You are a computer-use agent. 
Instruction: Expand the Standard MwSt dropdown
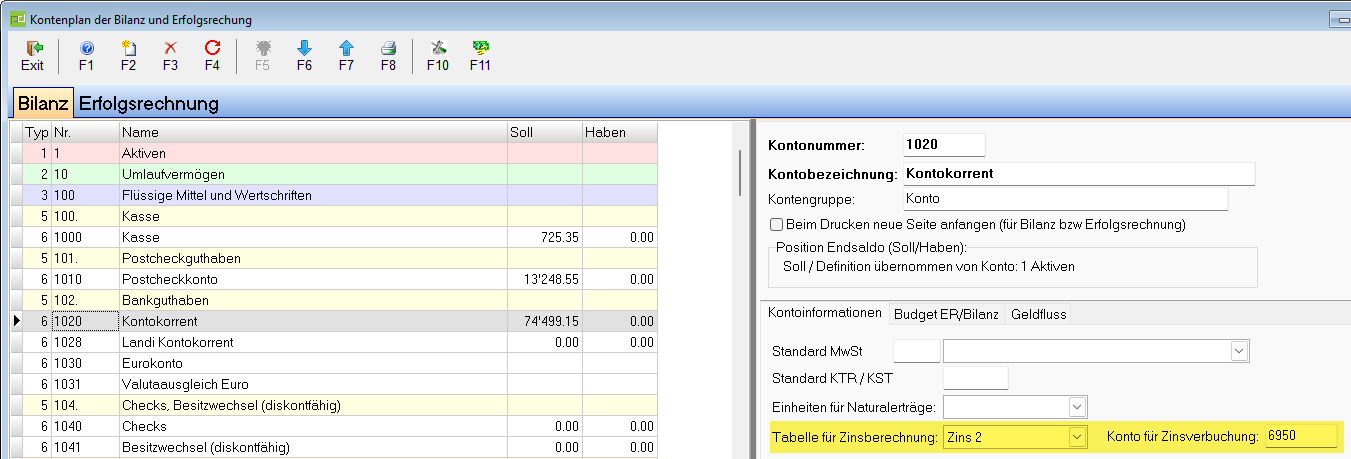pyautogui.click(x=1240, y=351)
